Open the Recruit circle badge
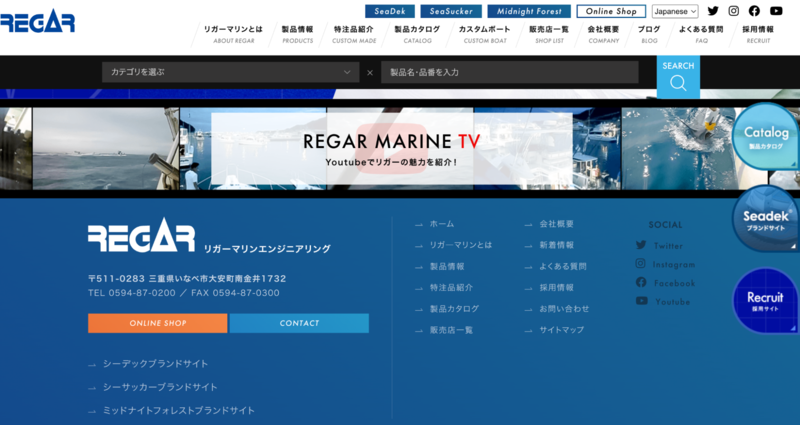Image resolution: width=800 pixels, height=425 pixels. click(765, 301)
